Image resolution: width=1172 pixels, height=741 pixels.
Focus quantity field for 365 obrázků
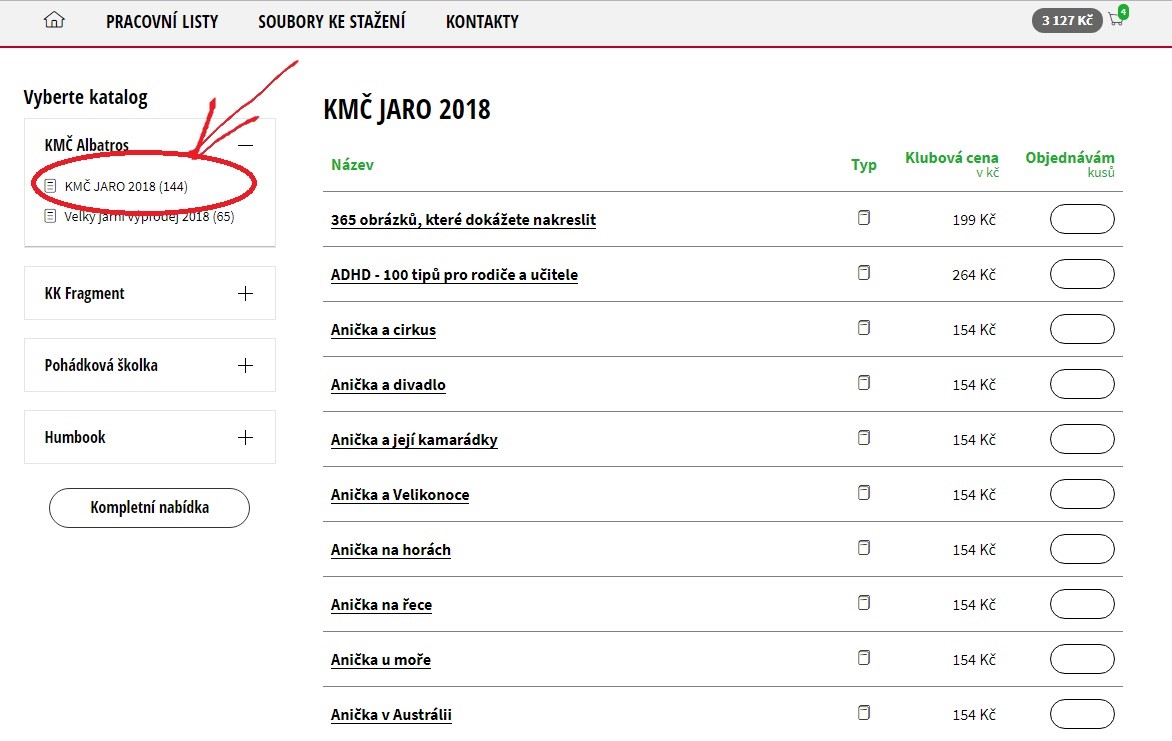click(1082, 219)
